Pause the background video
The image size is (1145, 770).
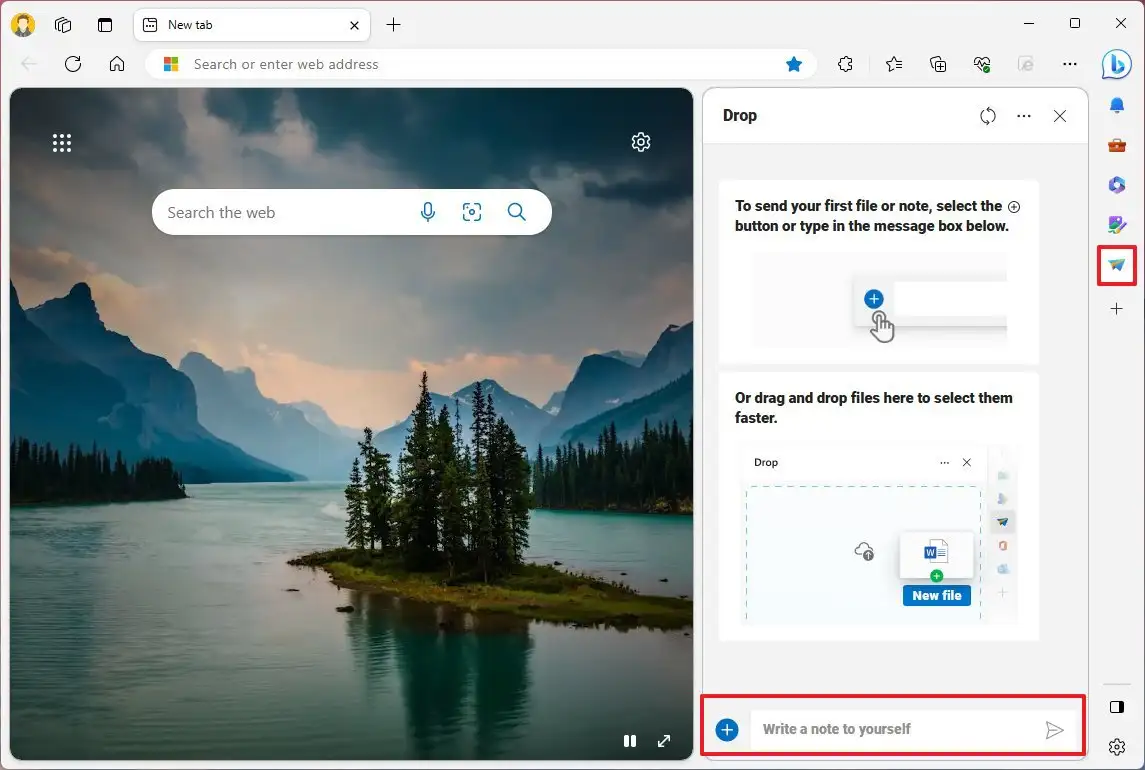pyautogui.click(x=630, y=740)
